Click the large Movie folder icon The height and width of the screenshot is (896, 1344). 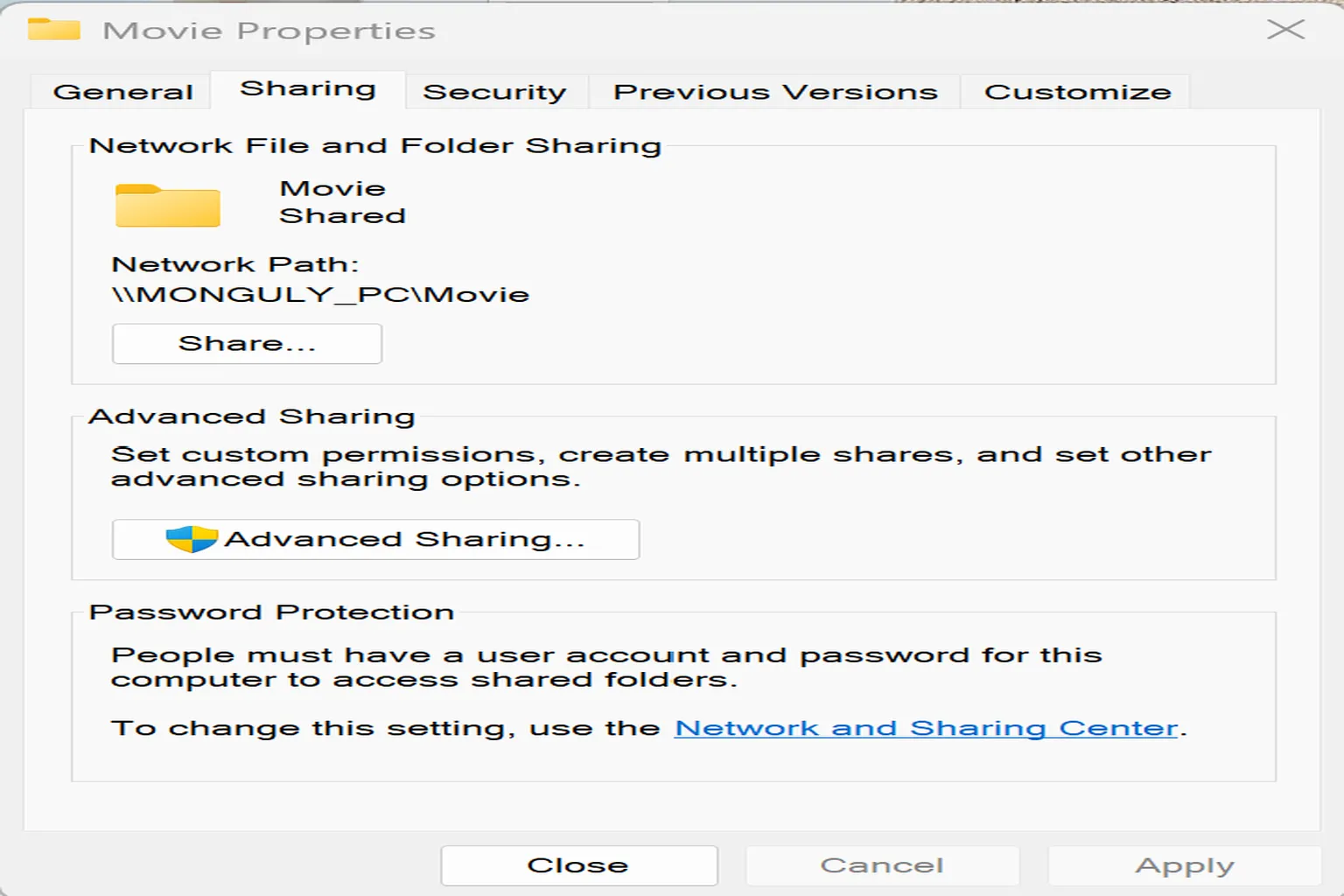tap(167, 206)
